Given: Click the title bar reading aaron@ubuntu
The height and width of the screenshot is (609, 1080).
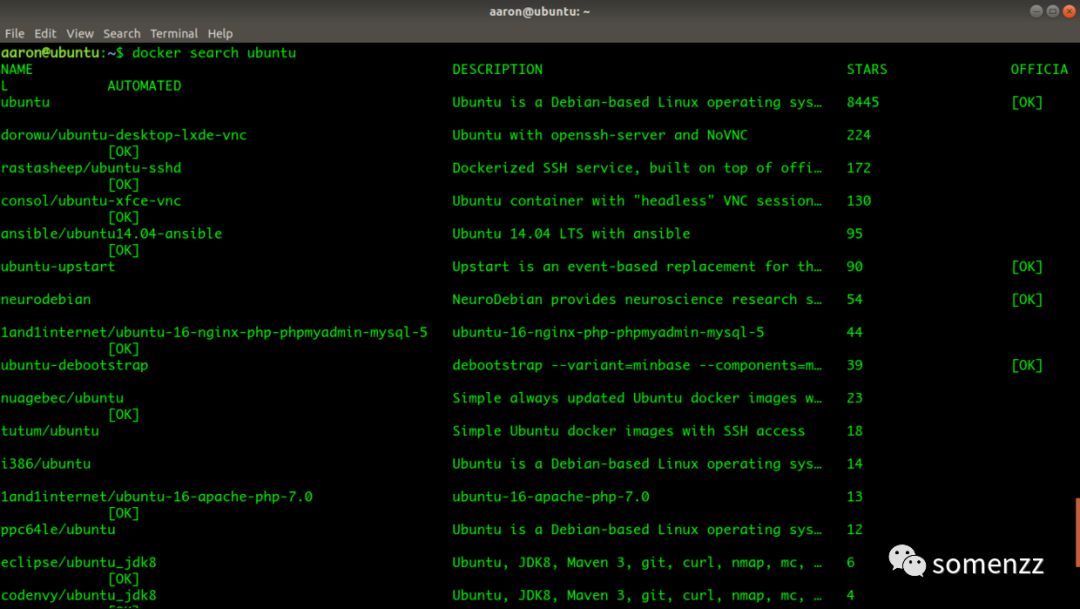Looking at the screenshot, I should click(538, 11).
